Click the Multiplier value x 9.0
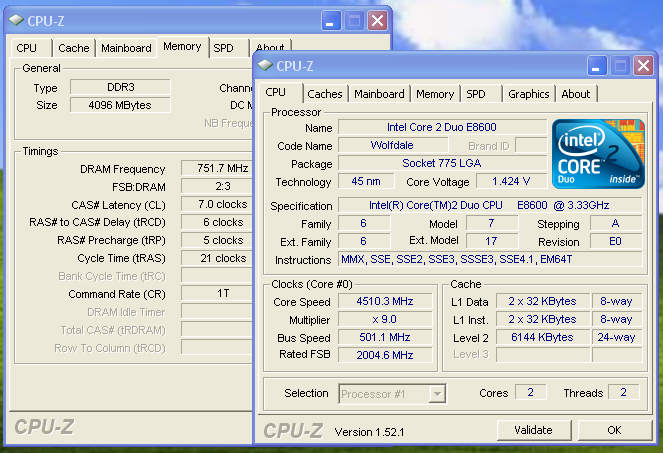This screenshot has height=453, width=663. point(385,319)
